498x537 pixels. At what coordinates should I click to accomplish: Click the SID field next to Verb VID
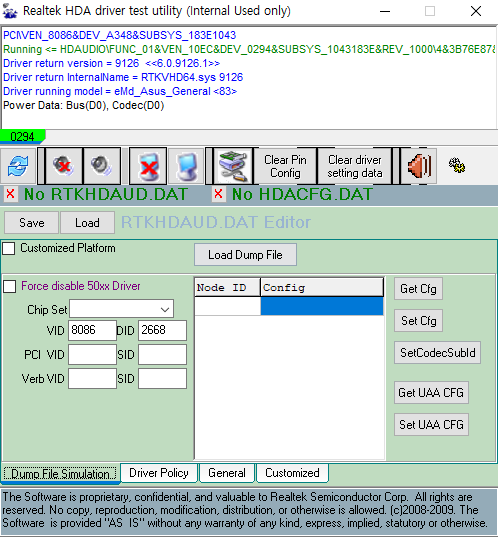162,378
